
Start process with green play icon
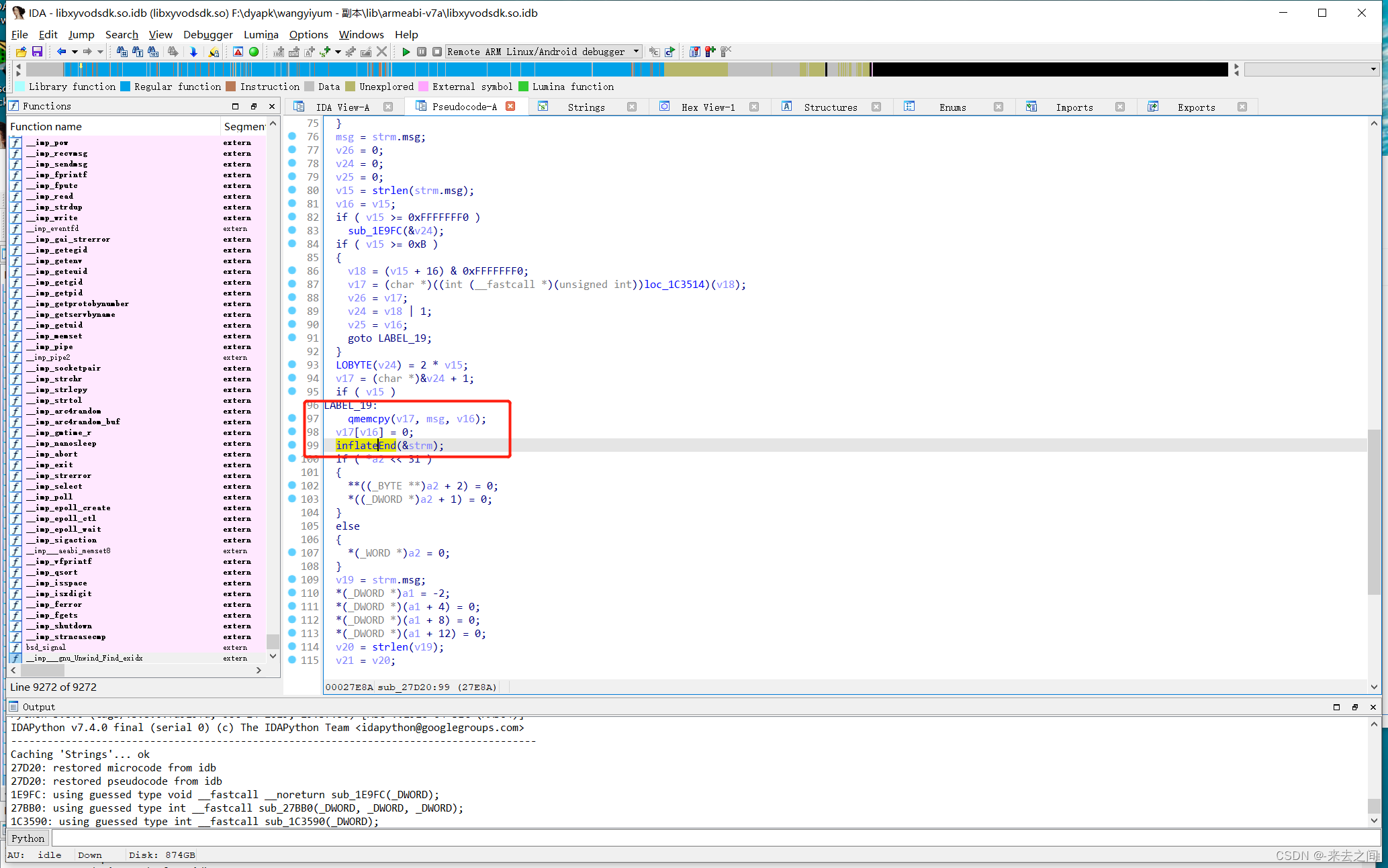point(406,52)
